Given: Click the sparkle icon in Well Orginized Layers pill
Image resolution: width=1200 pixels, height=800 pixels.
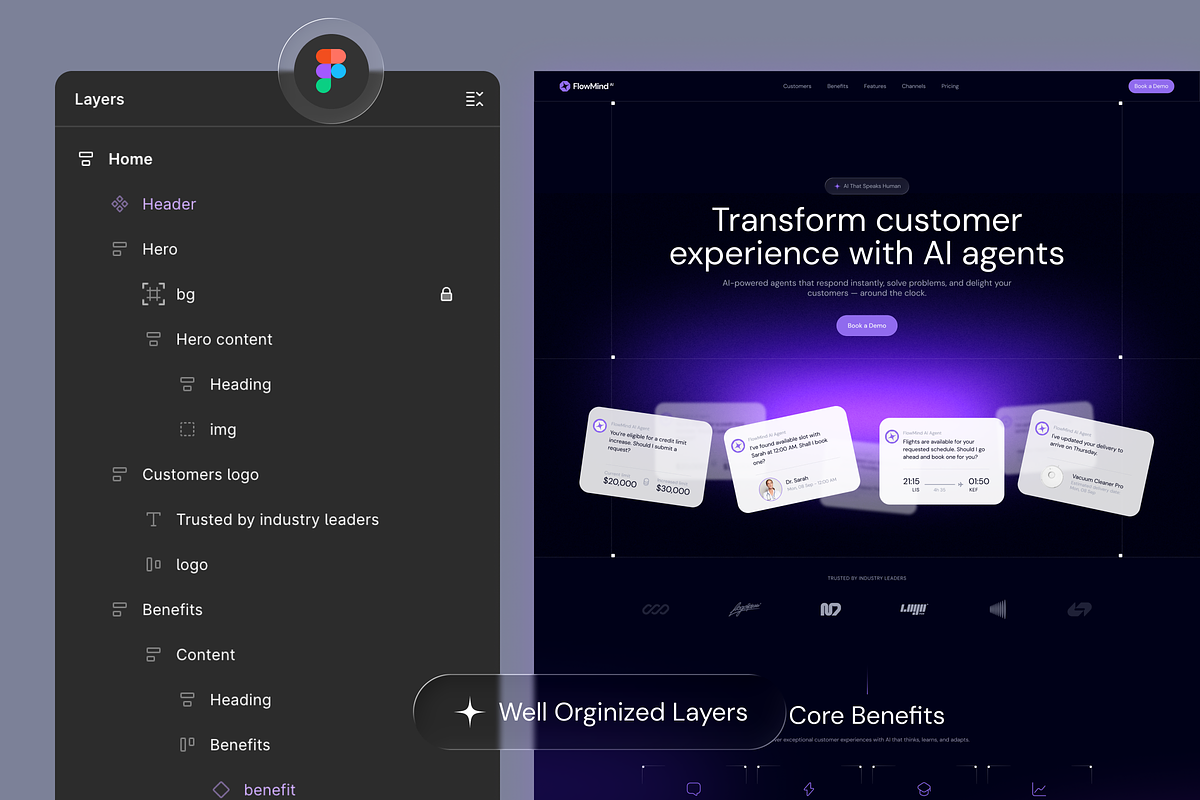Looking at the screenshot, I should point(469,712).
